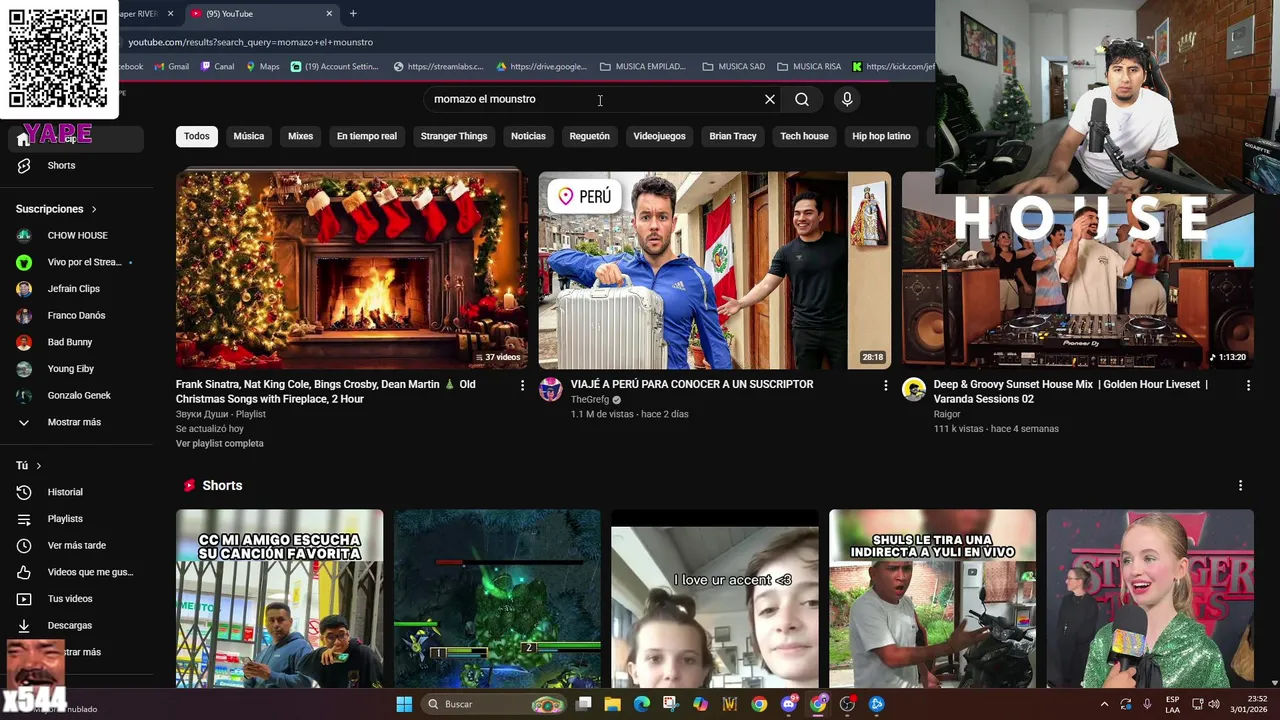Open Franco Danós subscription
Viewport: 1280px width, 720px height.
[76, 315]
